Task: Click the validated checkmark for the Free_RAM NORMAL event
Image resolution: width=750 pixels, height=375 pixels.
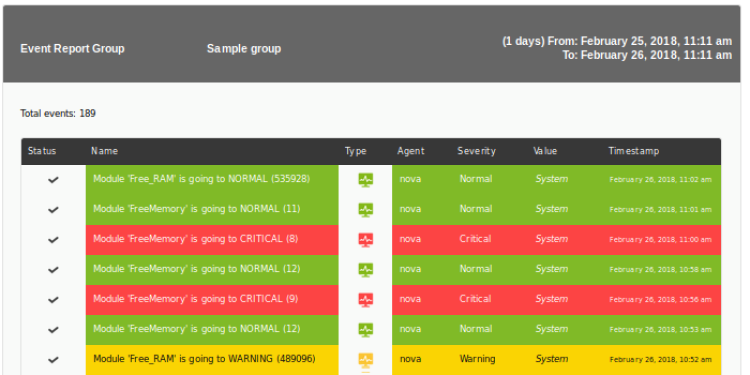Action: (x=53, y=180)
